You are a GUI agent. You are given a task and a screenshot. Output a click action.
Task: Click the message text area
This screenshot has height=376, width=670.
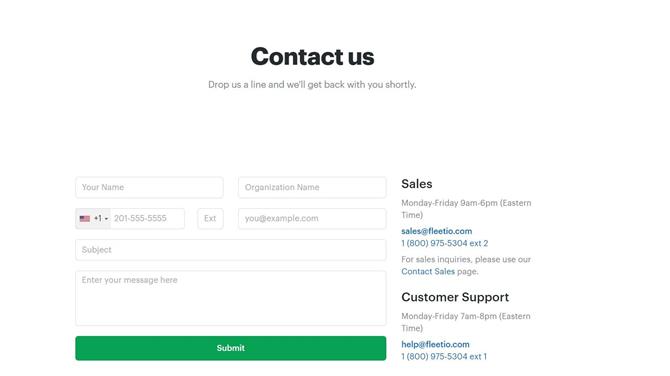tap(231, 298)
